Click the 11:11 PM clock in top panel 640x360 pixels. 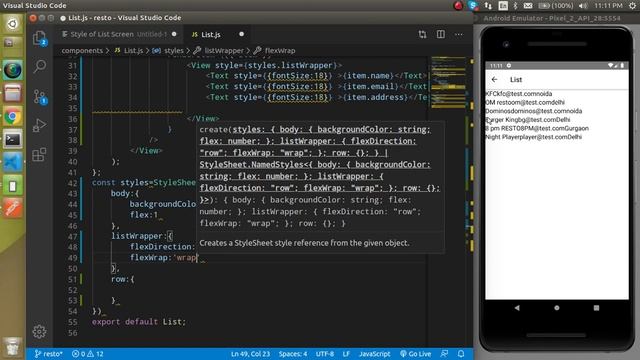coord(608,5)
